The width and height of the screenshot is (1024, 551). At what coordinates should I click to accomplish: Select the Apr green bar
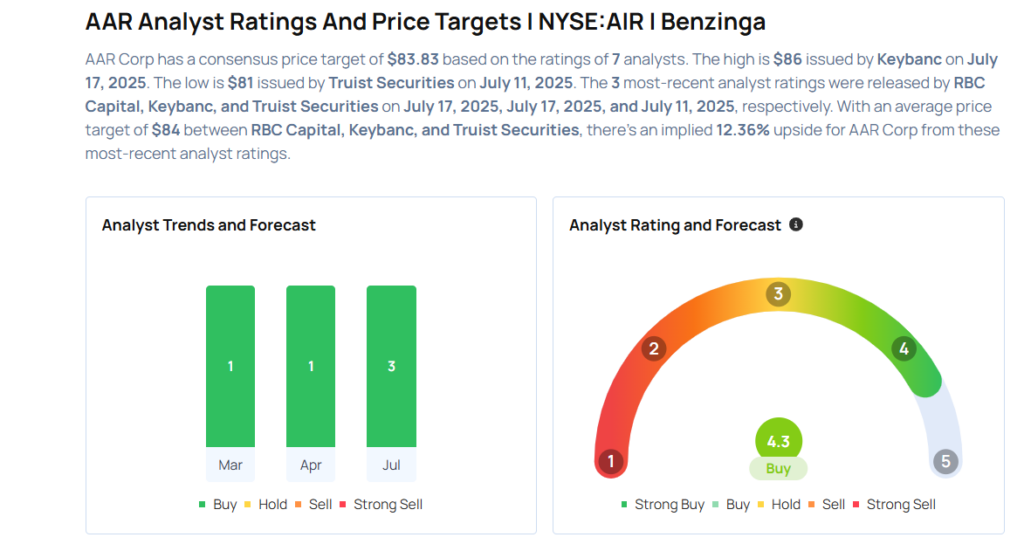coord(311,366)
